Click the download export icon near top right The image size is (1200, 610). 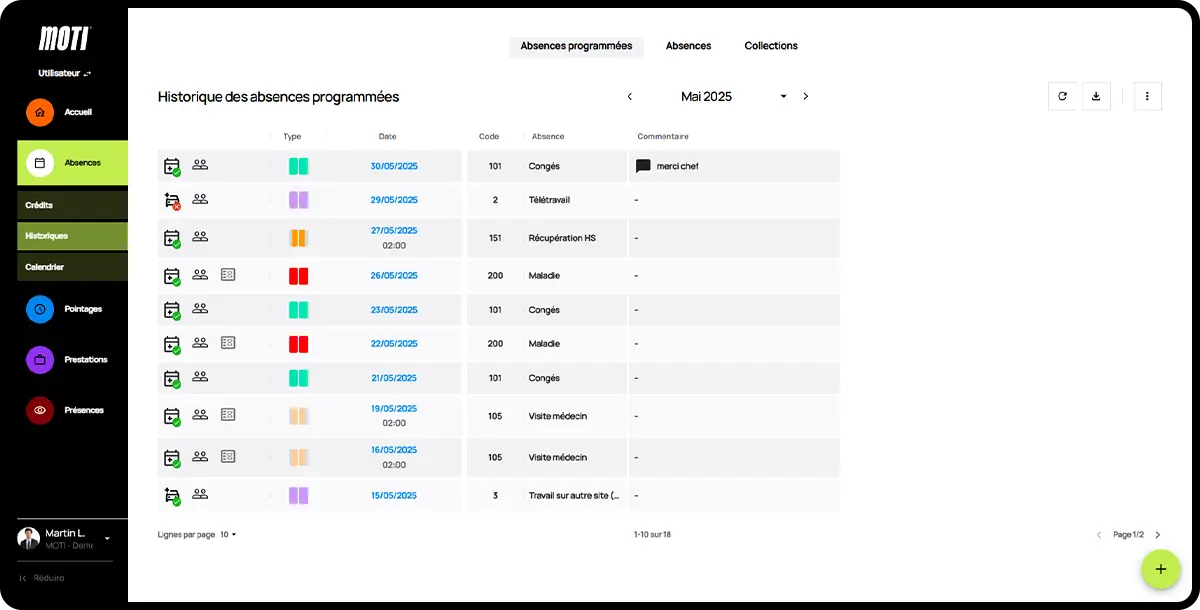[x=1097, y=96]
